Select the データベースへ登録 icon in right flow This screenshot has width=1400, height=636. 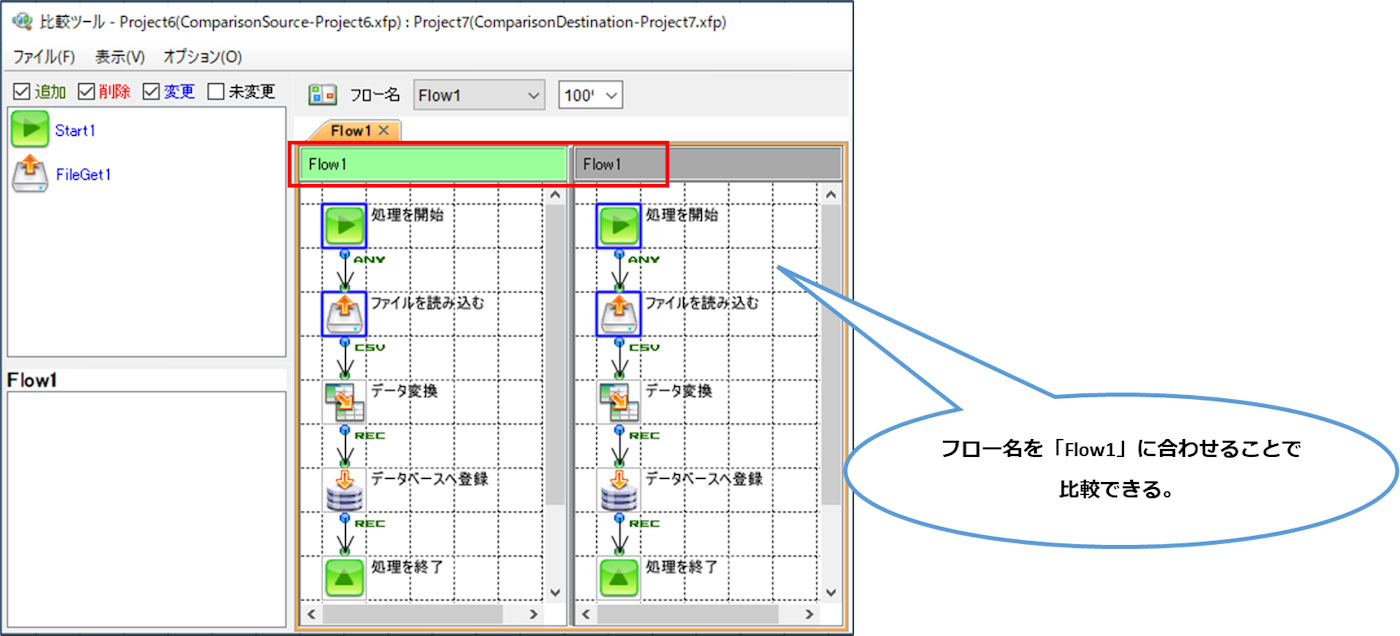pyautogui.click(x=618, y=489)
